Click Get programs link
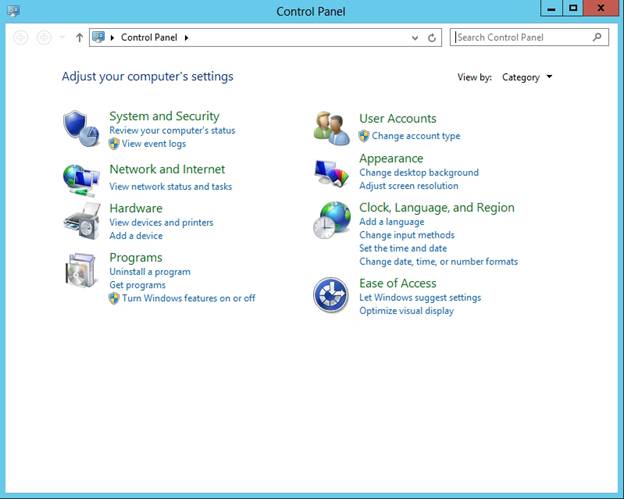The height and width of the screenshot is (499, 624). (x=138, y=285)
